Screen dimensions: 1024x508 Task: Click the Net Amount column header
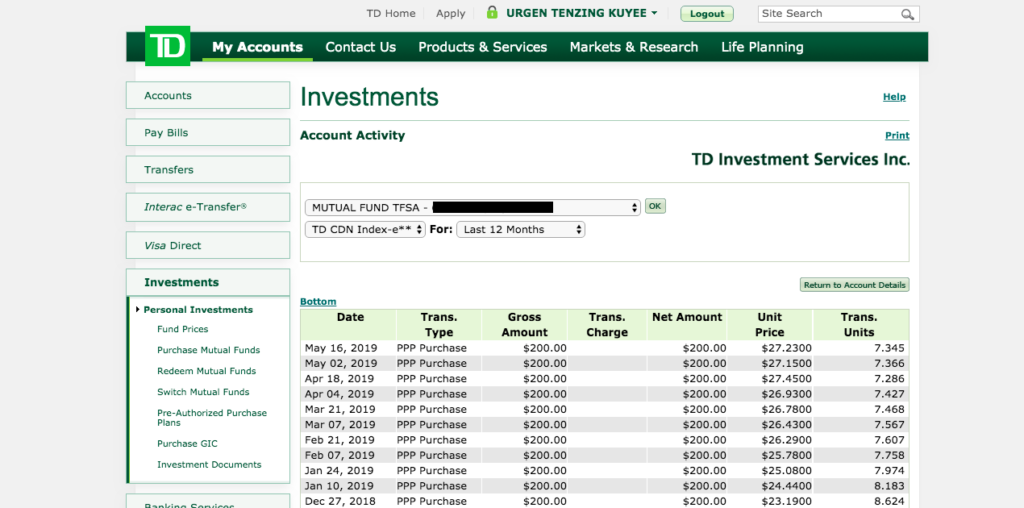[687, 325]
